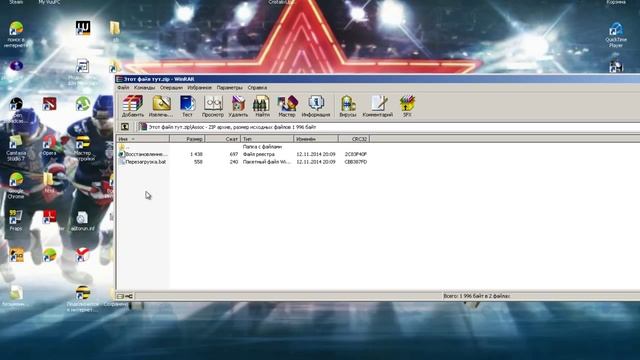640x360 pixels.
Task: Run the Тест archive test tool
Action: pos(187,106)
